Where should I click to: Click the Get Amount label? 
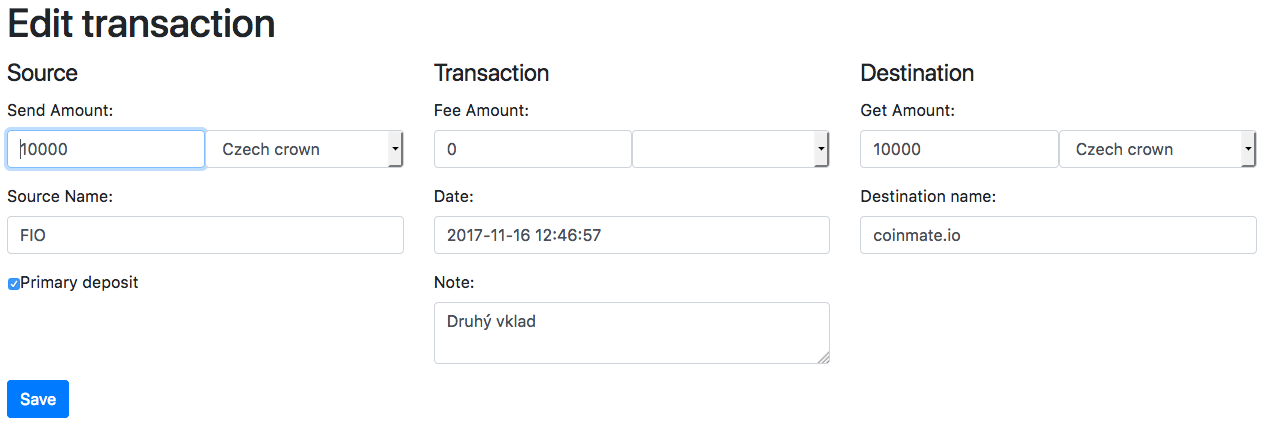(x=907, y=110)
